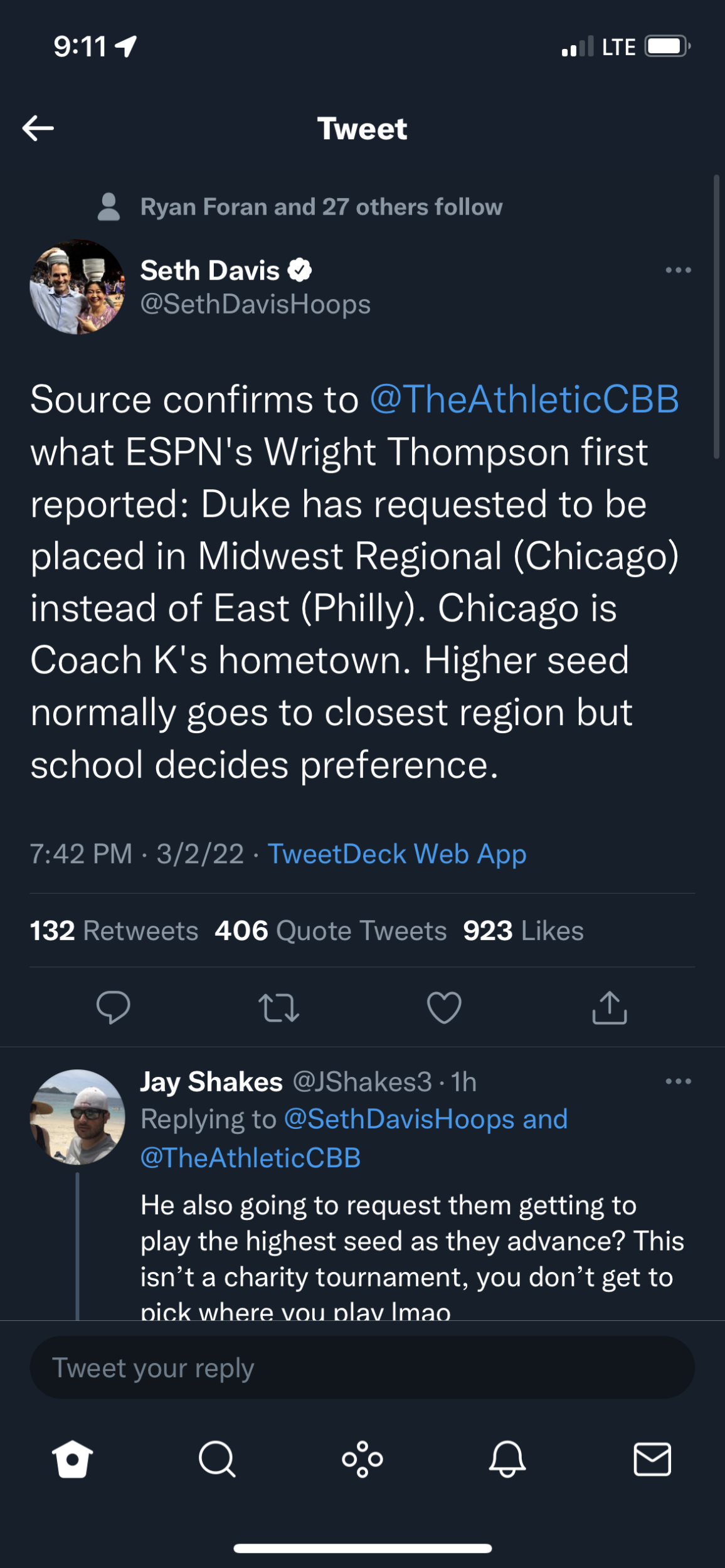Like the tweet with heart icon
The image size is (725, 1568).
(x=444, y=1007)
